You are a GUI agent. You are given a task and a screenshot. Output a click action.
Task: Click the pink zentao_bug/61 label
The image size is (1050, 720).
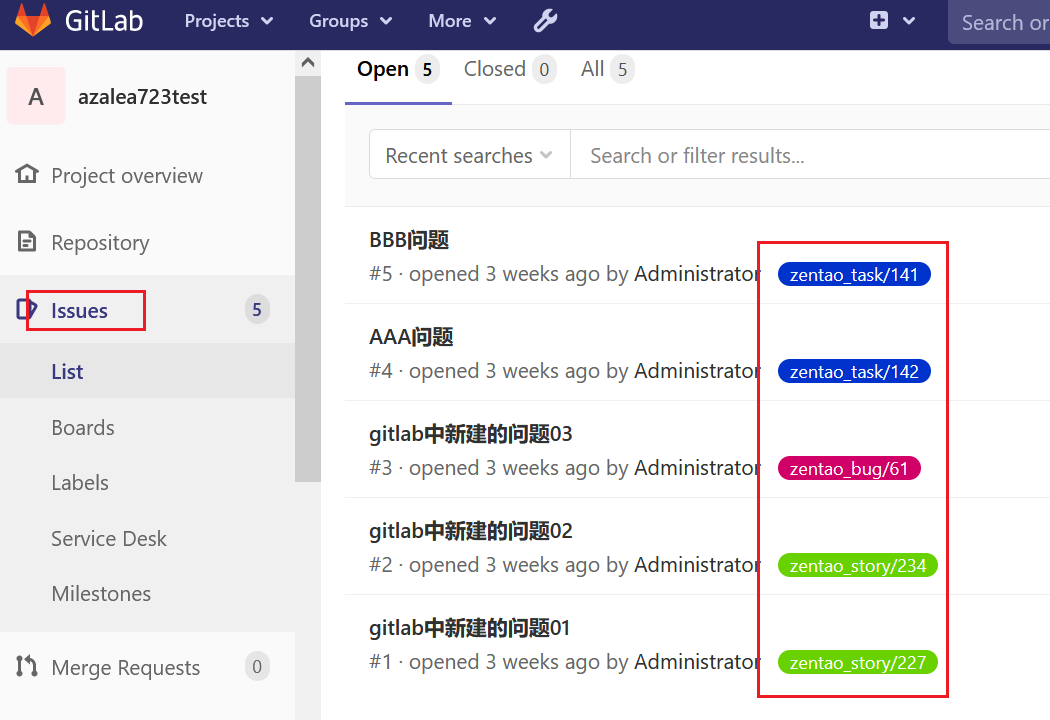(x=849, y=468)
